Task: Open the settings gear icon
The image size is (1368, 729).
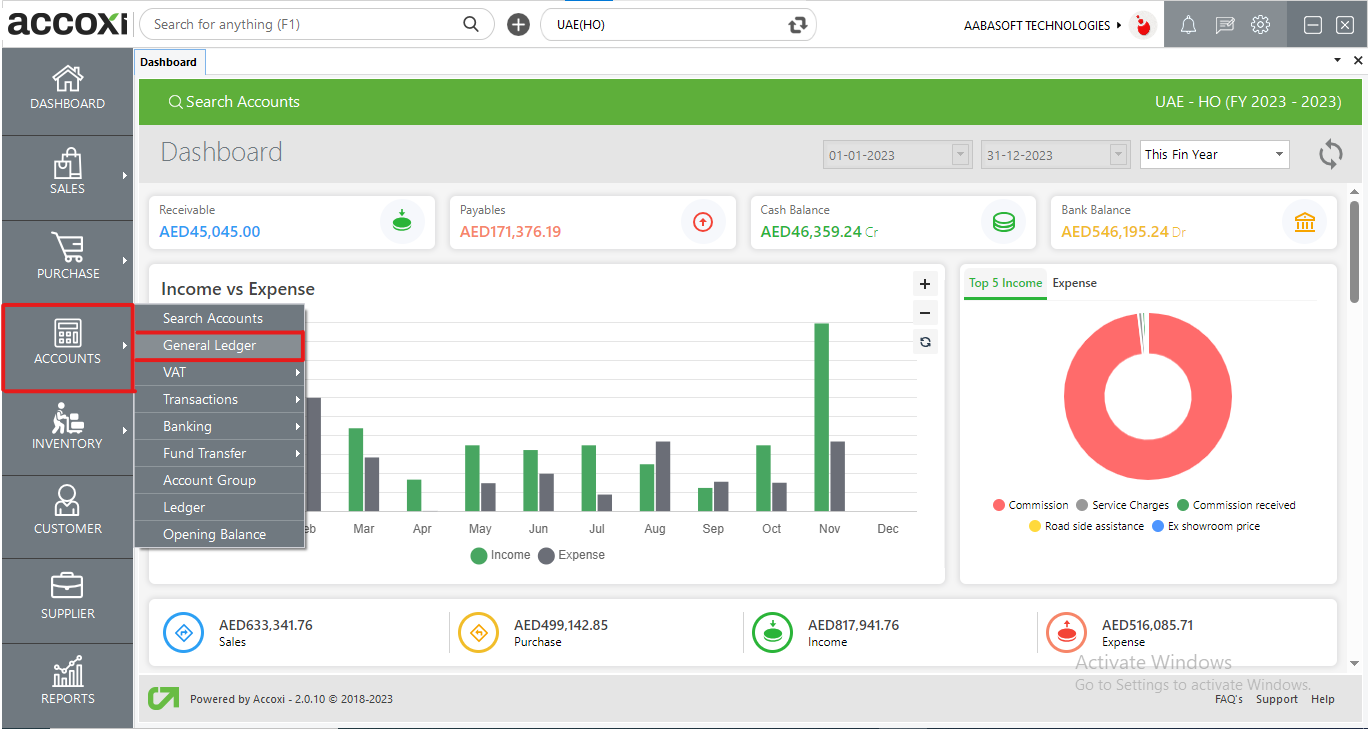Action: 1260,25
